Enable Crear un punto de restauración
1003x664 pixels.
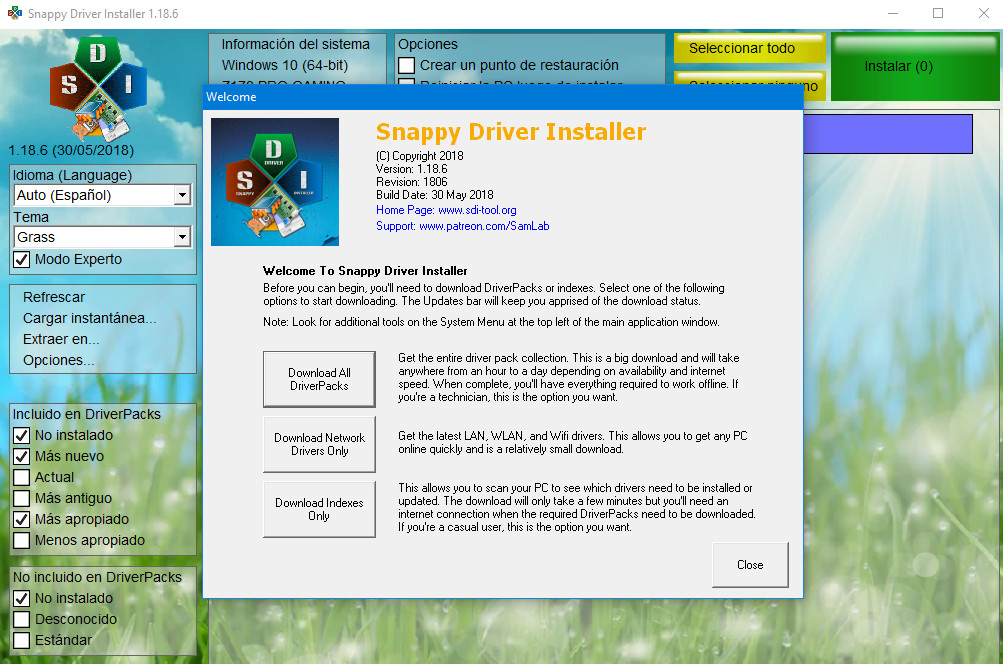pos(406,65)
